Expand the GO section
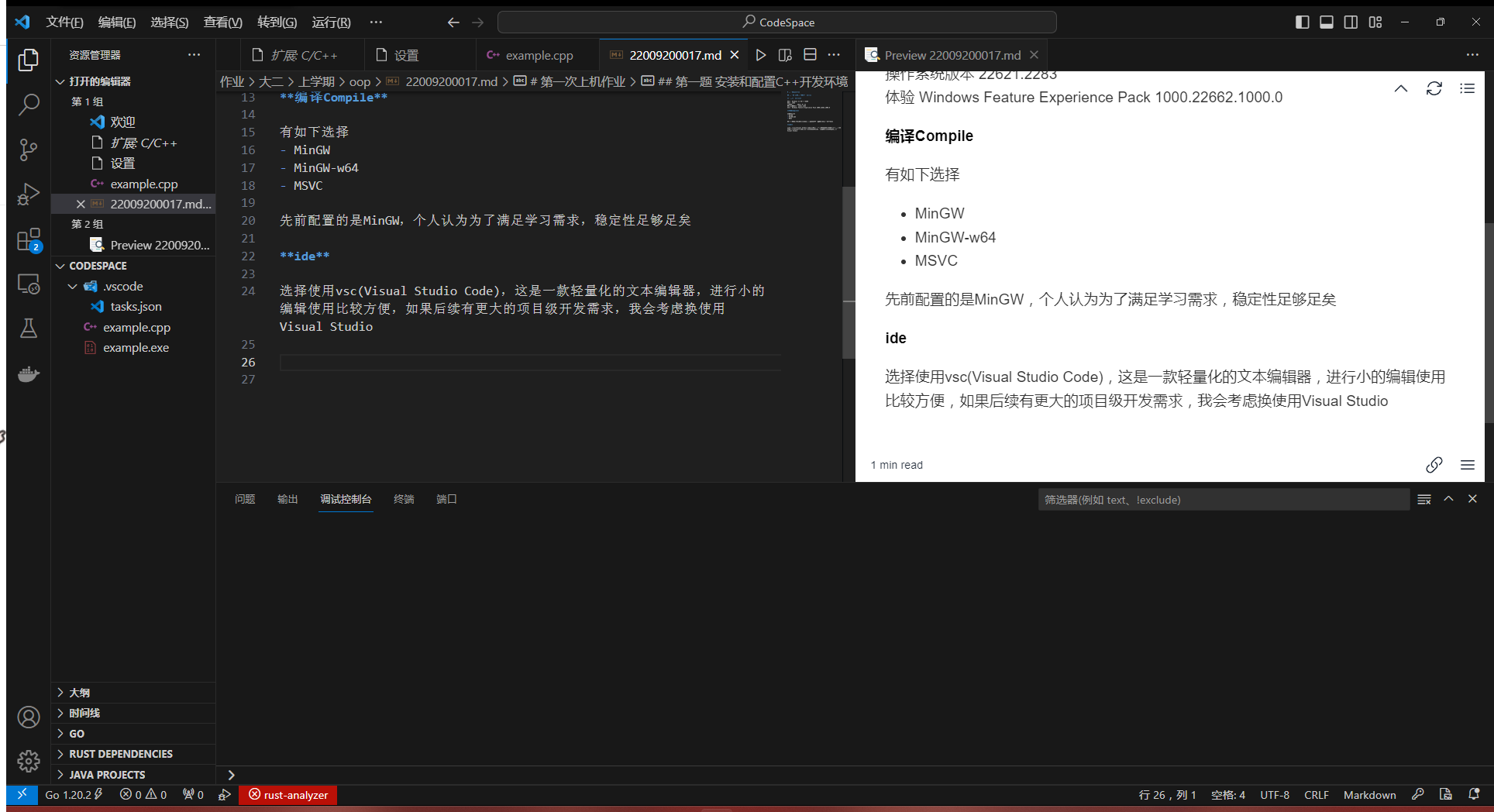Screen dimensions: 1494x812 point(133,734)
